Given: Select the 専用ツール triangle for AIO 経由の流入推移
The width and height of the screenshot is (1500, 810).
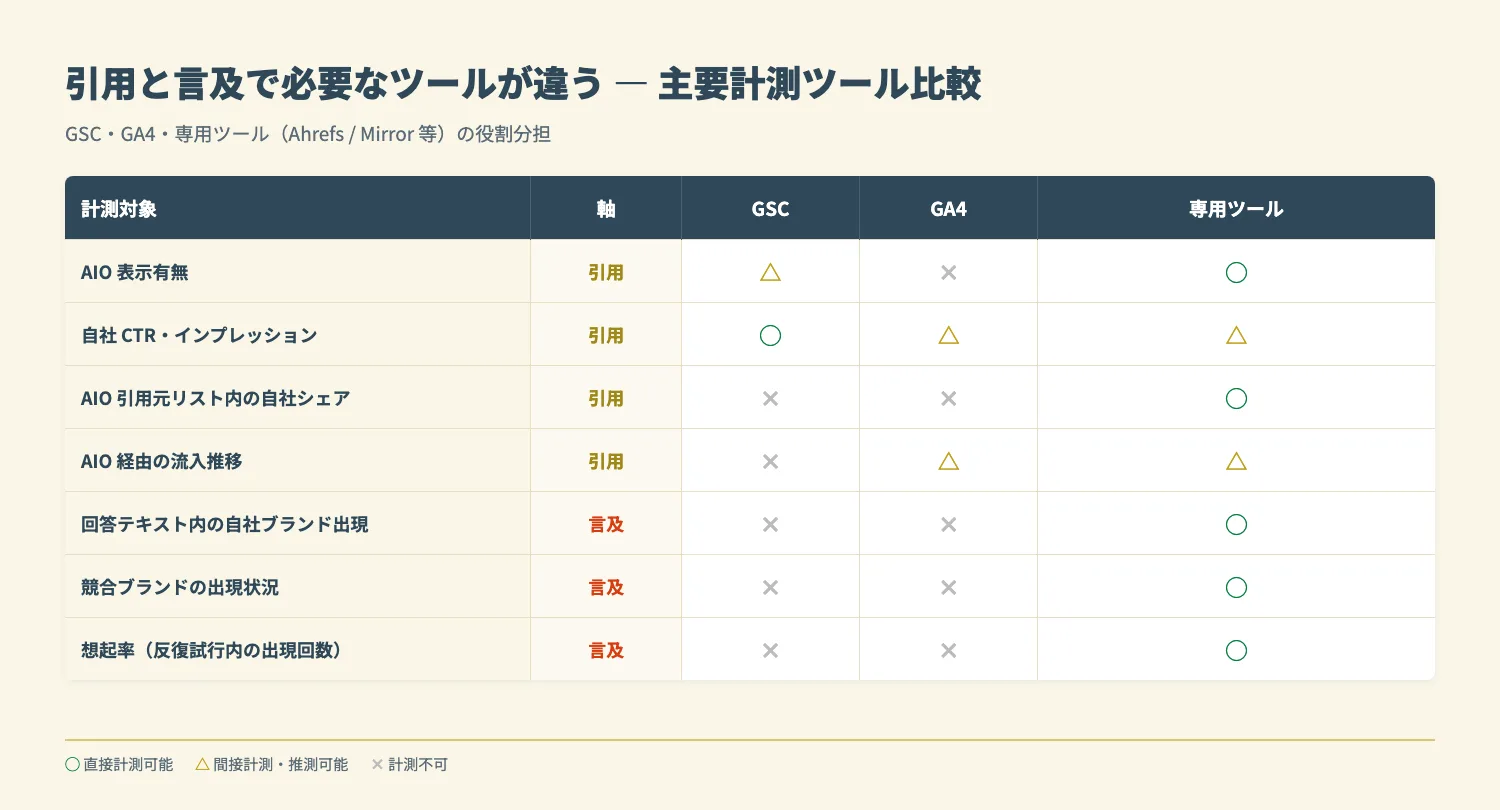Looking at the screenshot, I should [x=1236, y=461].
